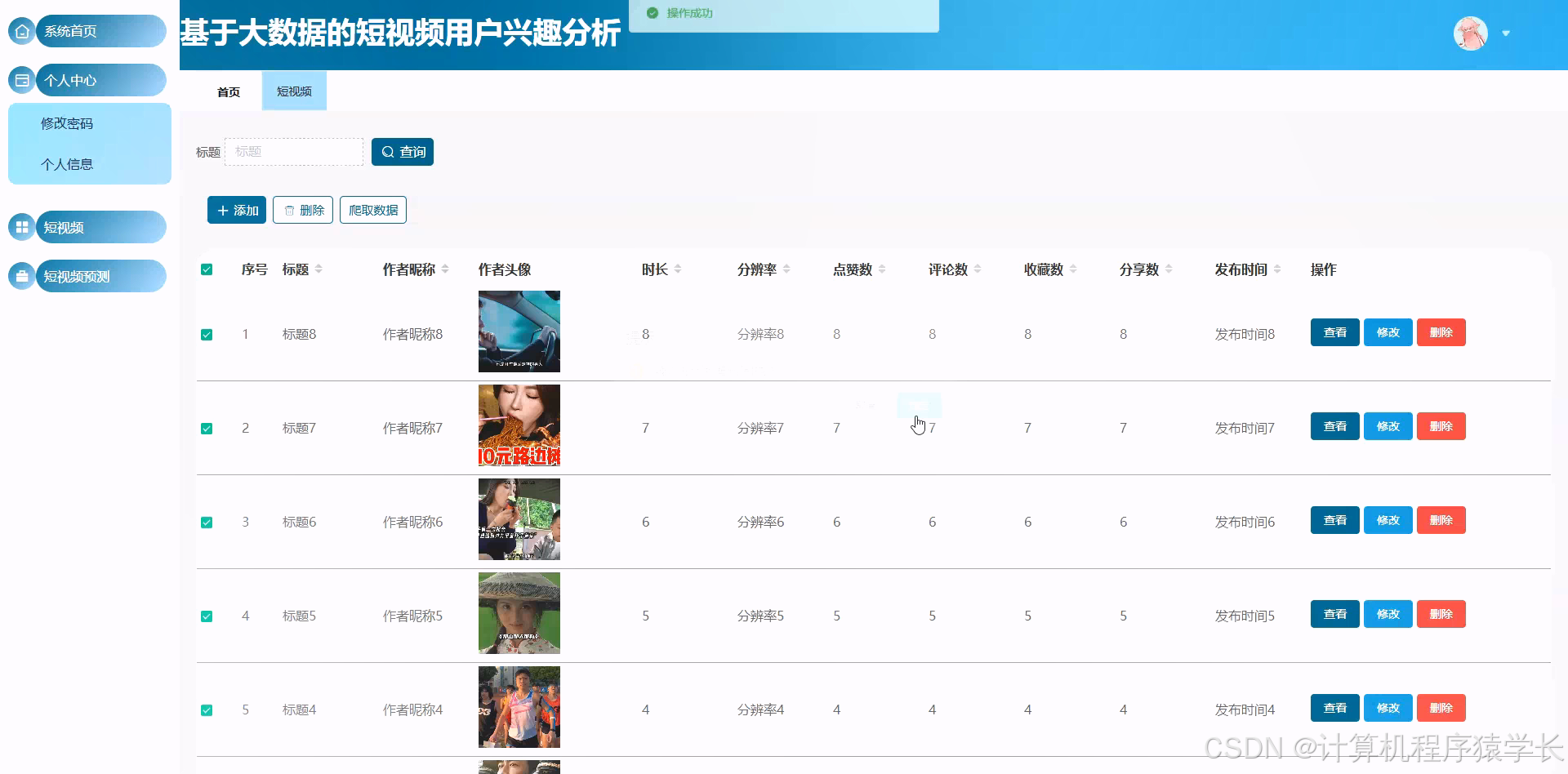Toggle the select-all checkbox in table header

click(206, 269)
